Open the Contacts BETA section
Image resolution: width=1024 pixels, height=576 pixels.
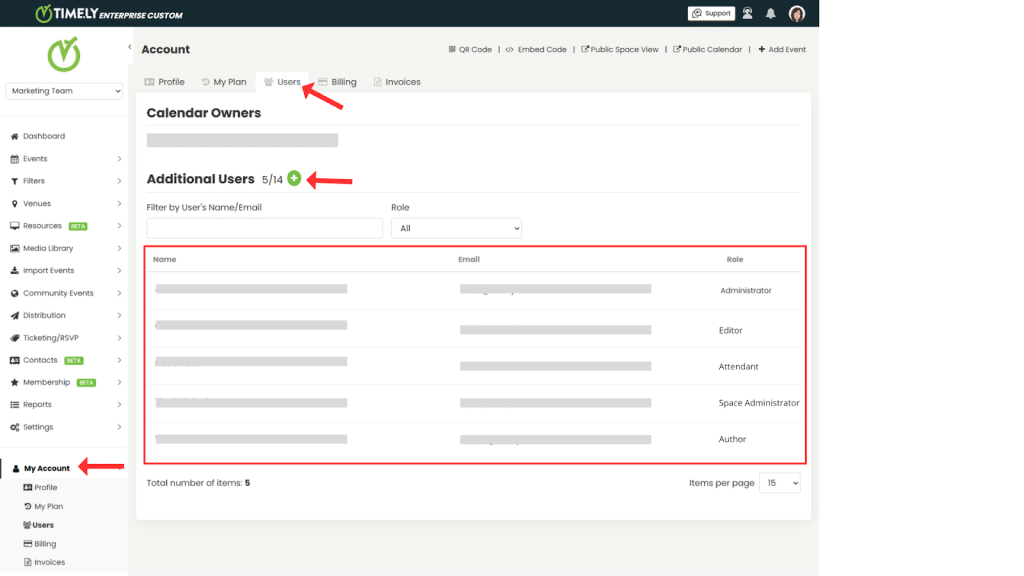point(40,360)
